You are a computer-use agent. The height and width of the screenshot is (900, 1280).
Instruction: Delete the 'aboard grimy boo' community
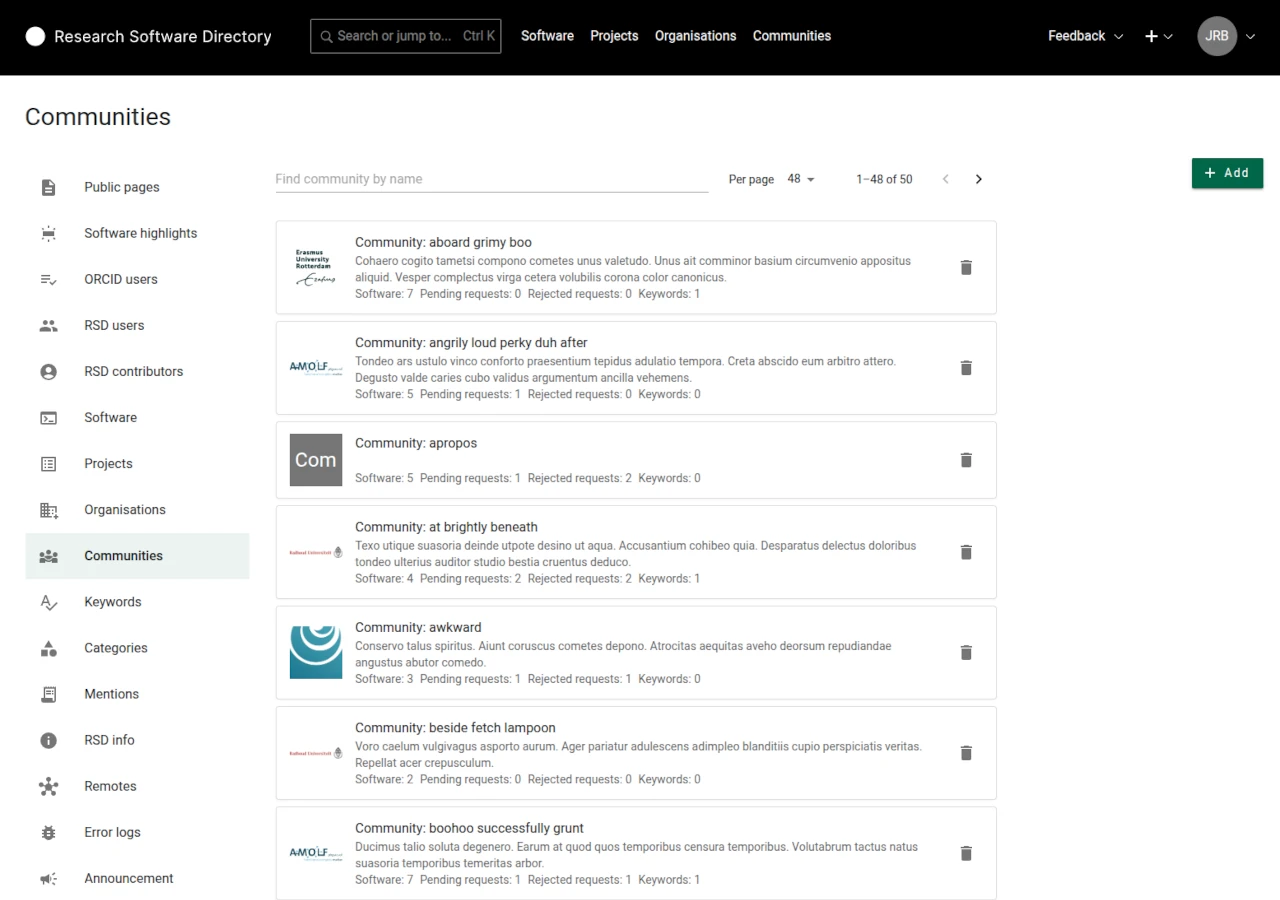(966, 268)
